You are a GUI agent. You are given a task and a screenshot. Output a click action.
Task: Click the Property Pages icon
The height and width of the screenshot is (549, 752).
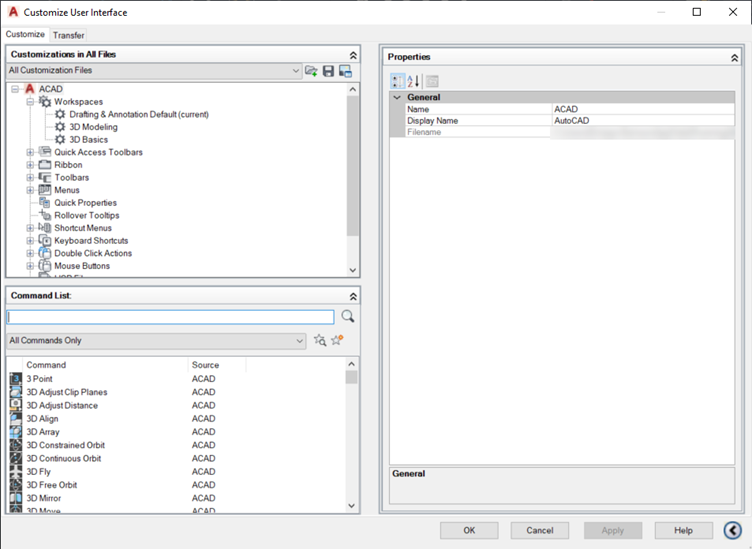click(x=432, y=81)
